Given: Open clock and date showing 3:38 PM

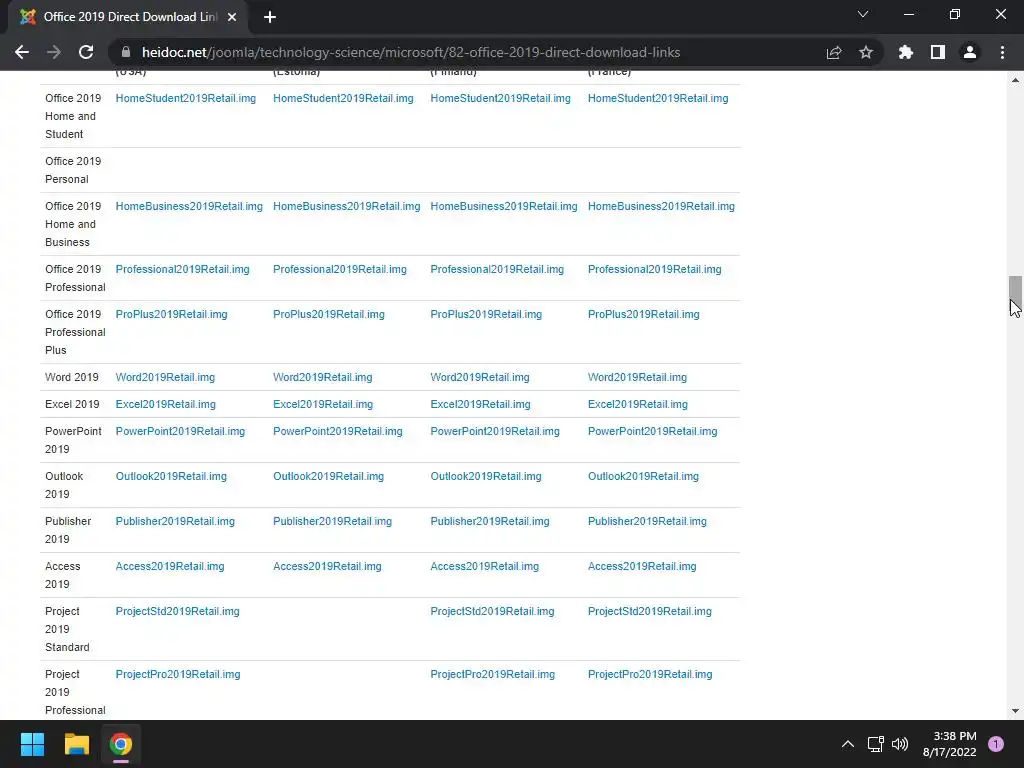Looking at the screenshot, I should pyautogui.click(x=950, y=744).
